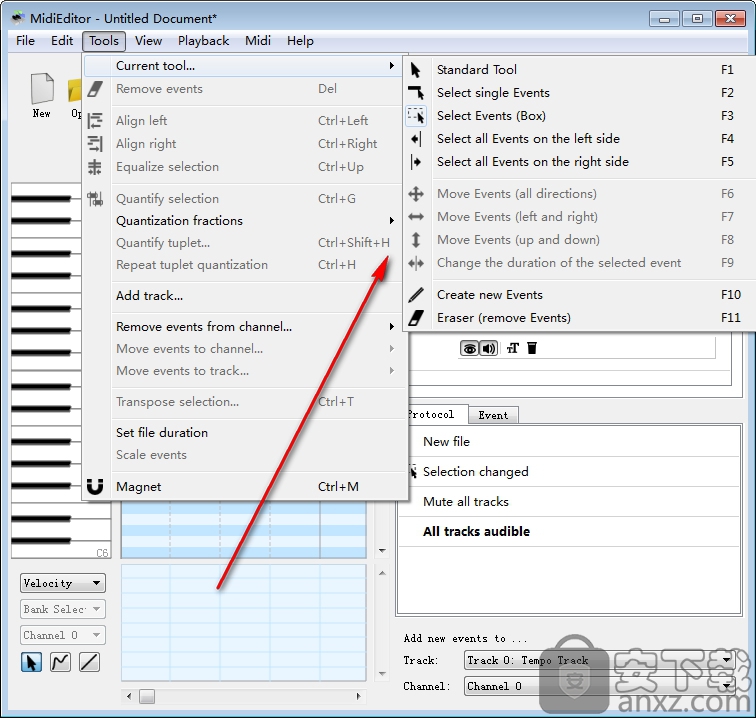Click the rename track text icon
The width and height of the screenshot is (756, 718).
coord(513,348)
